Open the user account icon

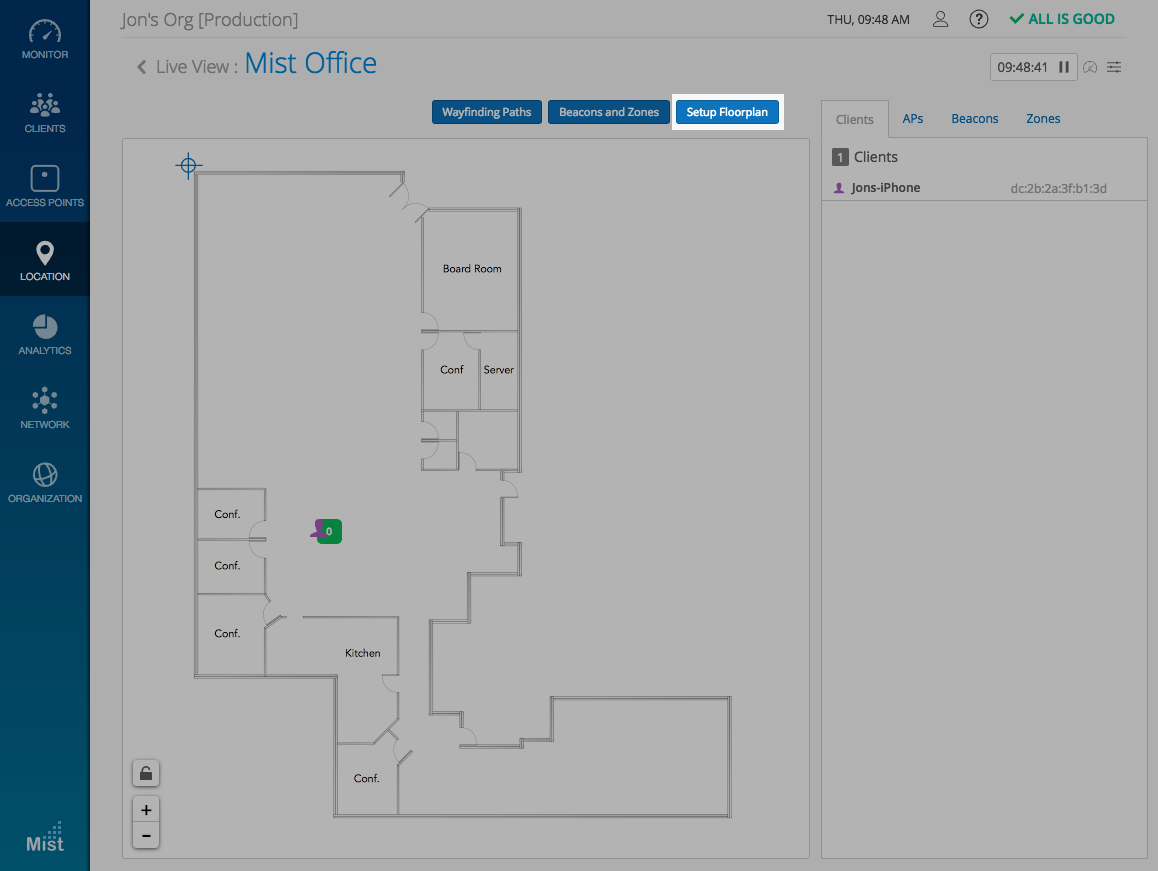pyautogui.click(x=940, y=19)
